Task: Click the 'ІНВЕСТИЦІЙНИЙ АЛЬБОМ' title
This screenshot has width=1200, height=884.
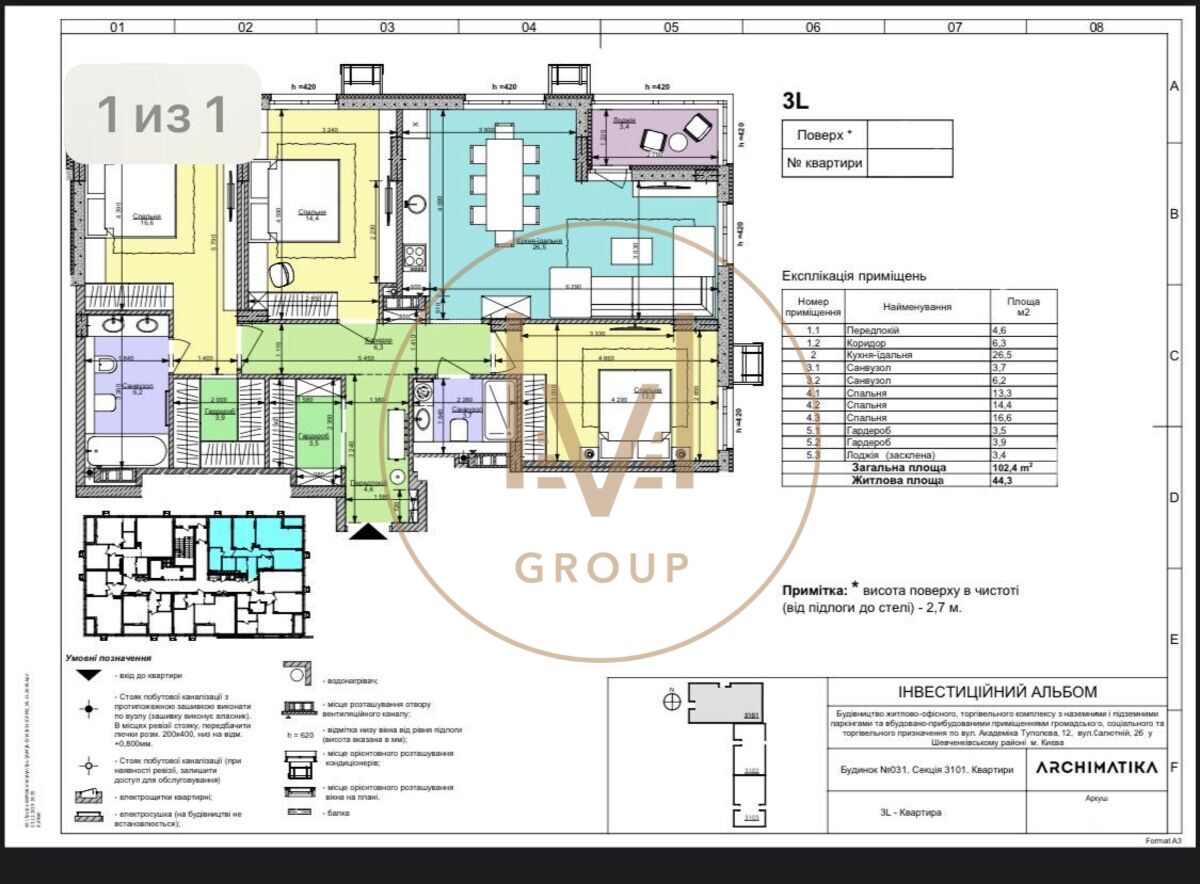Action: (996, 691)
